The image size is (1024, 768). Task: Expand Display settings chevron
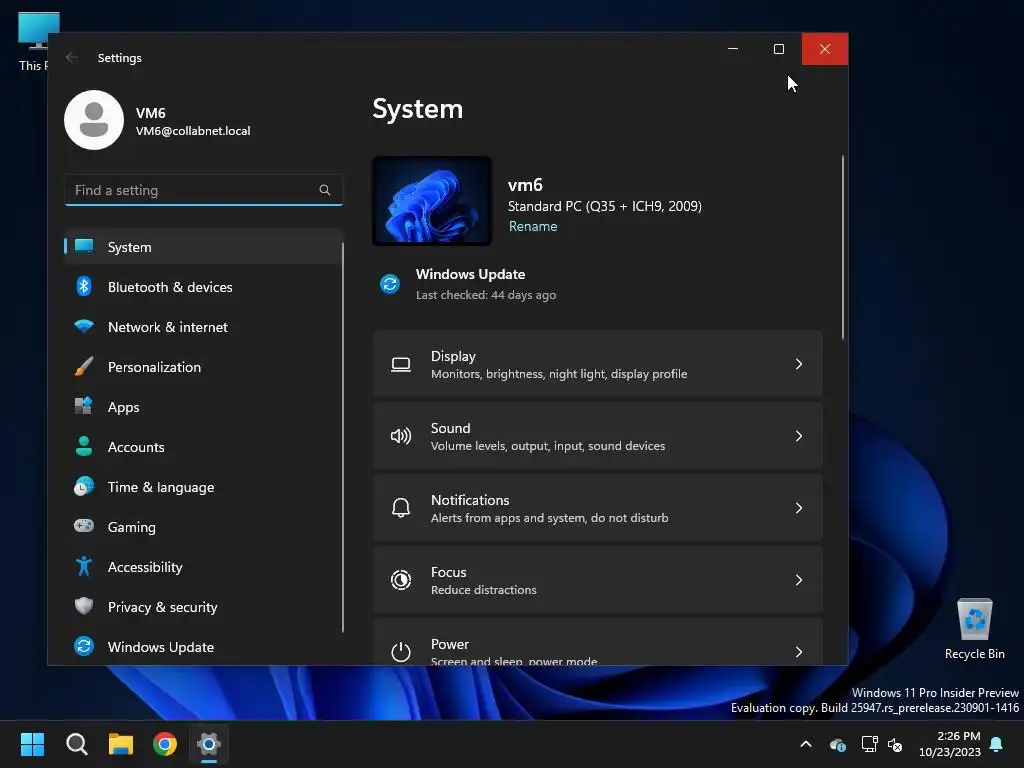click(x=799, y=364)
